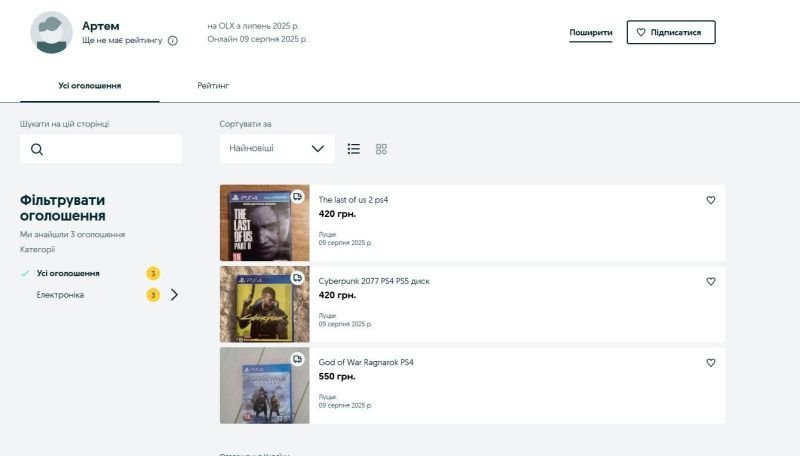800x456 pixels.
Task: Switch to list view layout
Action: (354, 149)
